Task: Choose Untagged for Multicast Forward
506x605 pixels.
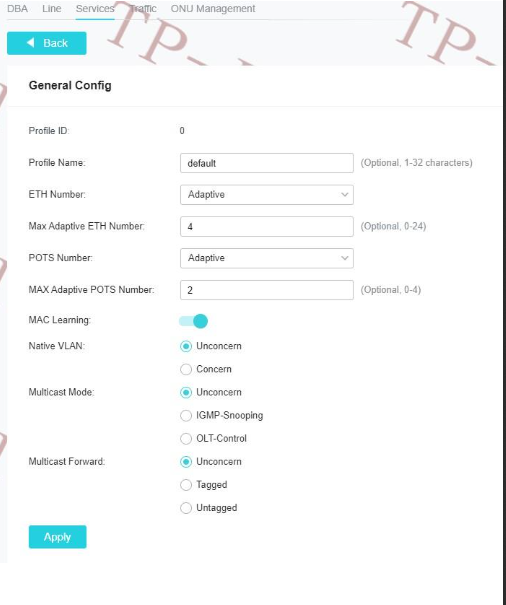Action: coord(186,508)
